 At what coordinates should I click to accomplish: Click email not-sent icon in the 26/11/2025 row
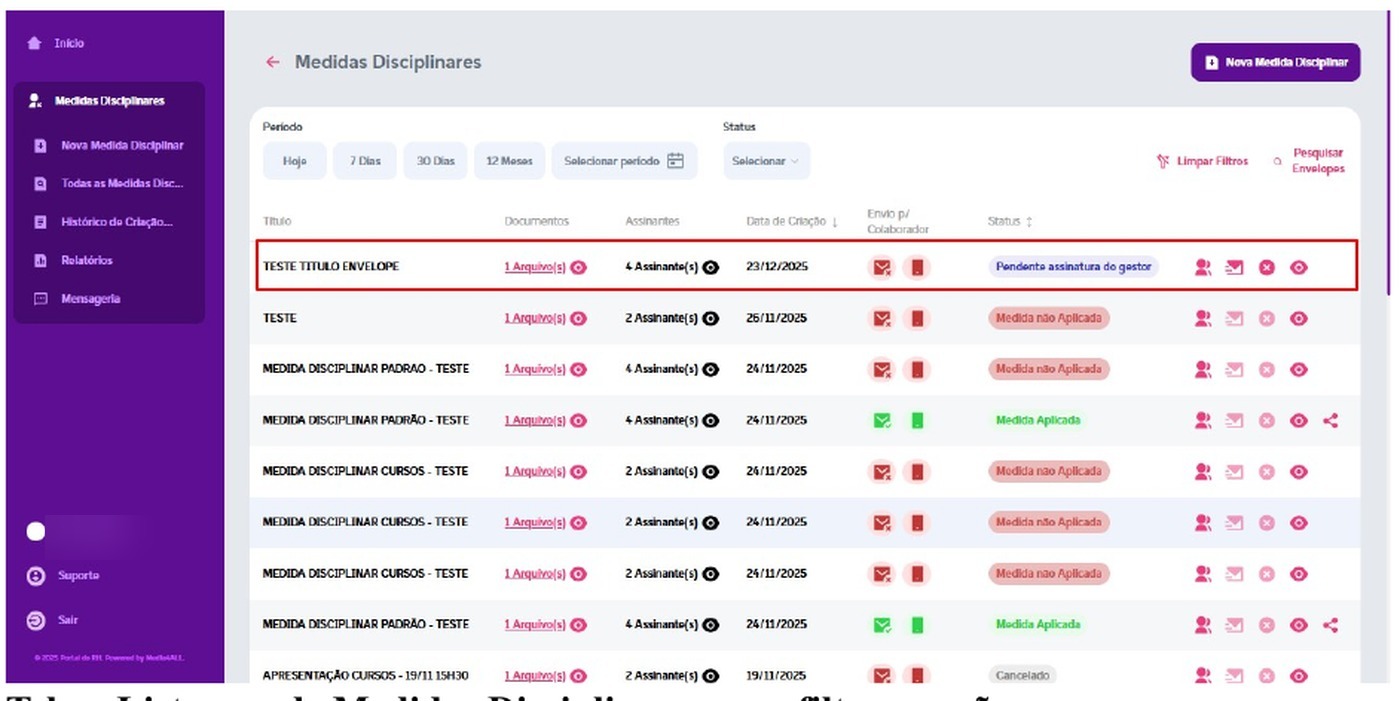pyautogui.click(x=881, y=318)
